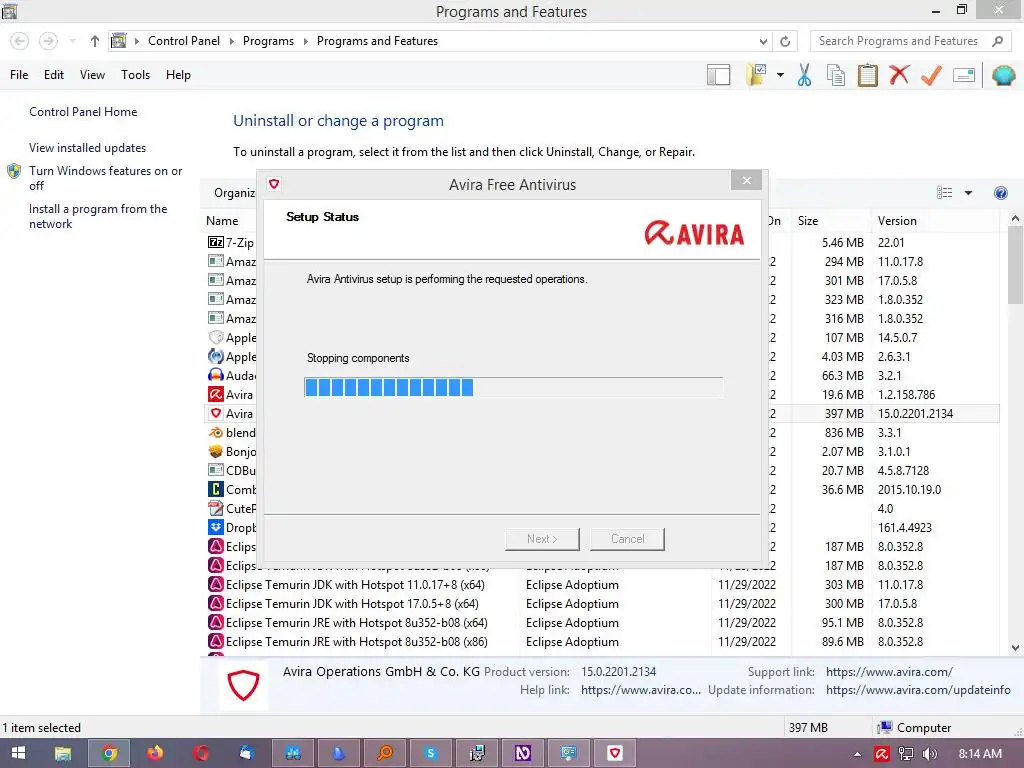This screenshot has width=1024, height=768.
Task: Click the Up one level arrow
Action: coord(95,41)
